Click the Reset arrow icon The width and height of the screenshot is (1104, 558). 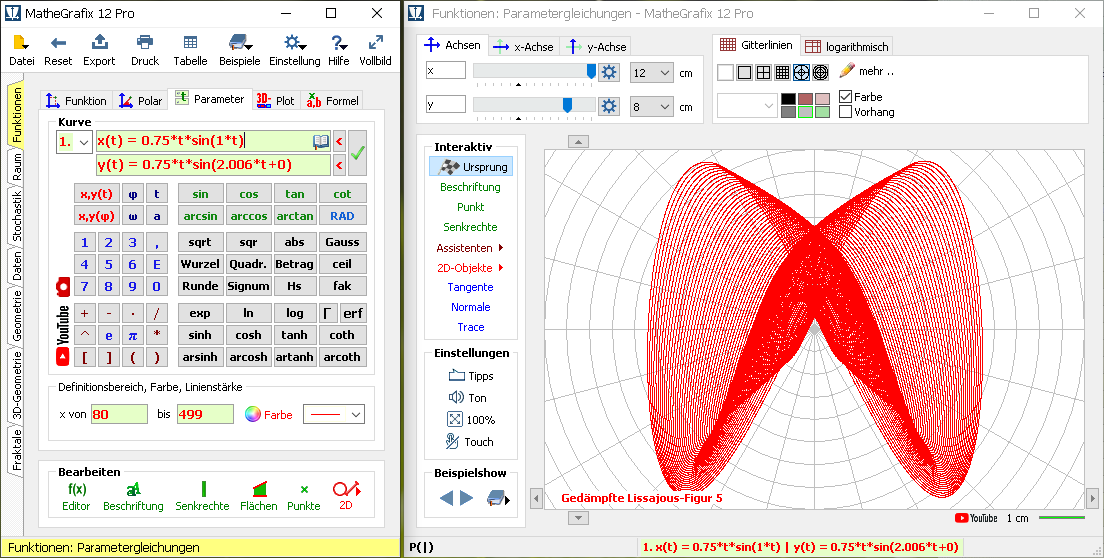[x=58, y=44]
